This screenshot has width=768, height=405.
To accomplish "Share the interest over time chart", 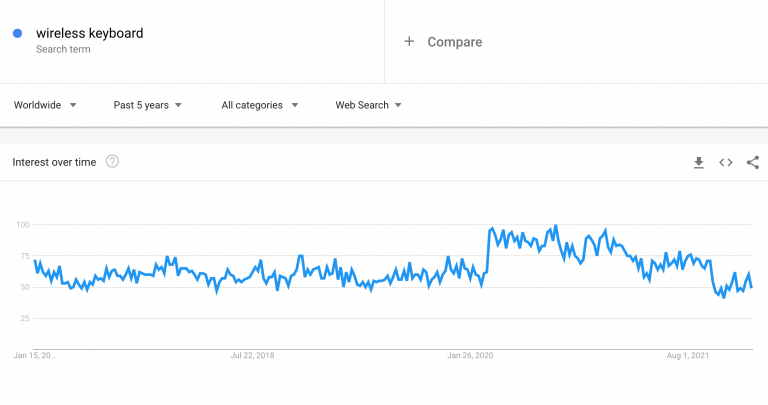I will click(753, 163).
